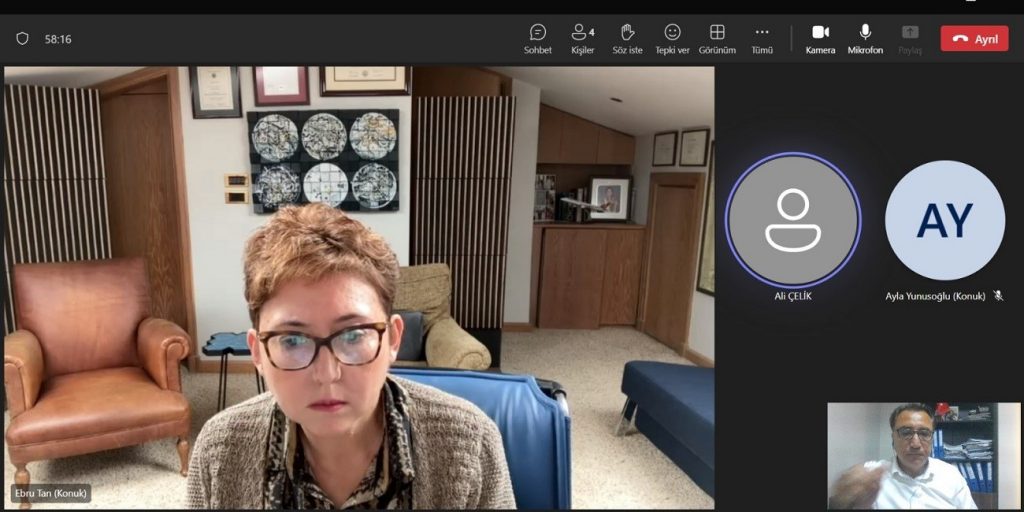
Task: Click the Ebru Tan (Konuk) name label
Action: 50,493
